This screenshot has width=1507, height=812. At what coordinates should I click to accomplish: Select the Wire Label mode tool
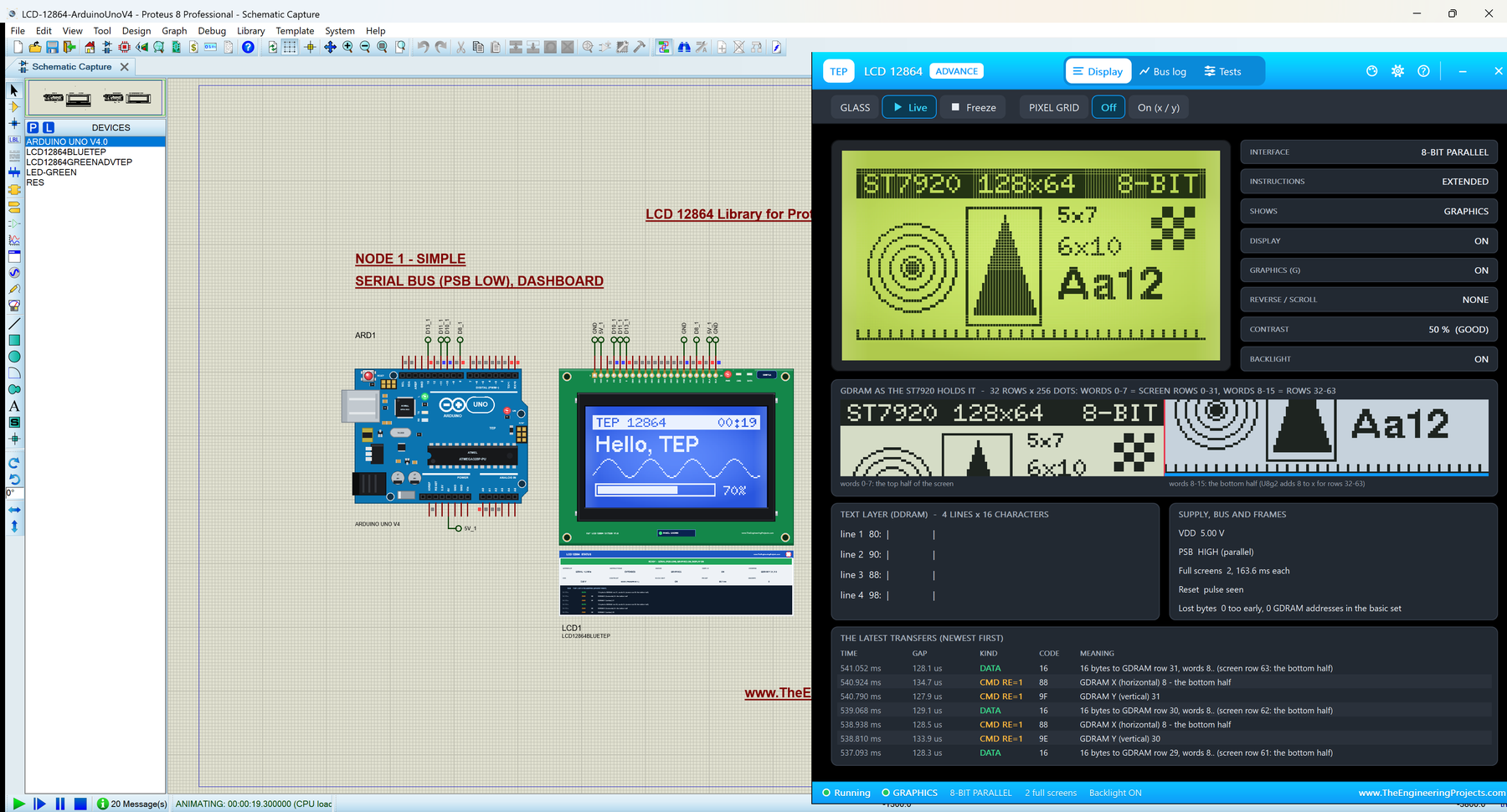click(14, 140)
